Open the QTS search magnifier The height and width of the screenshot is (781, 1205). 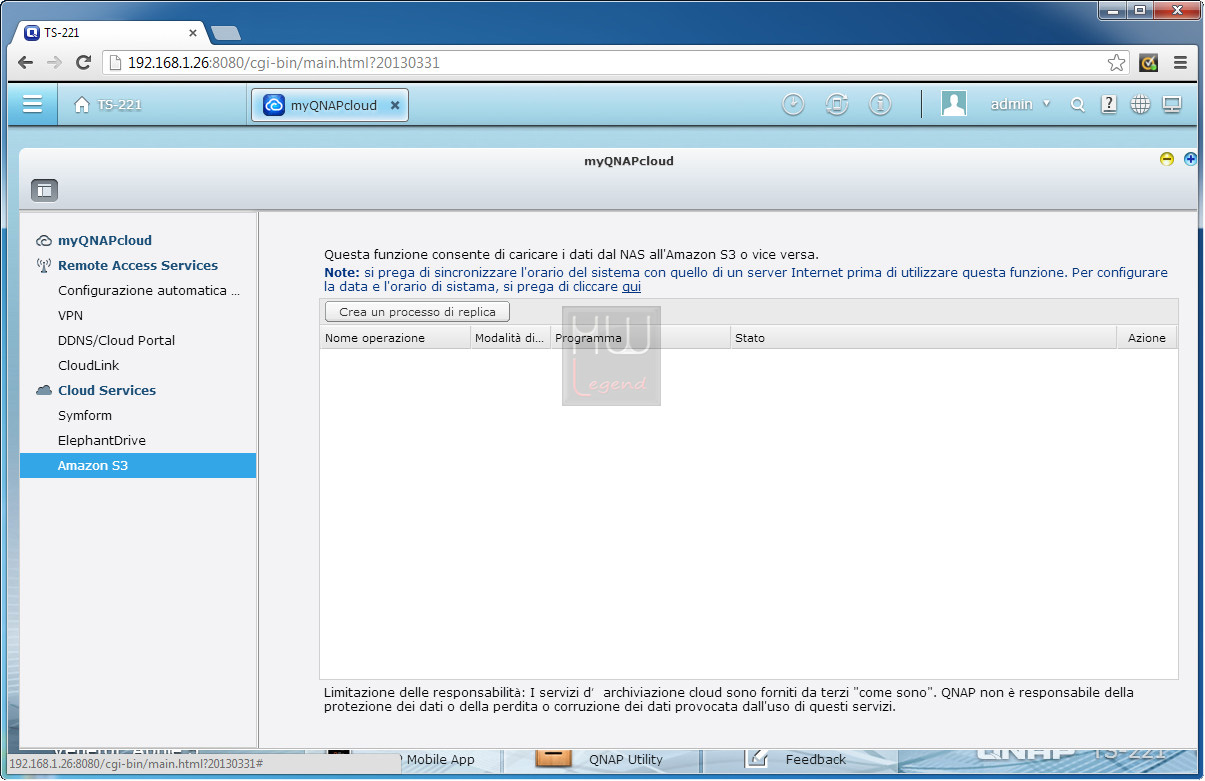pos(1077,105)
